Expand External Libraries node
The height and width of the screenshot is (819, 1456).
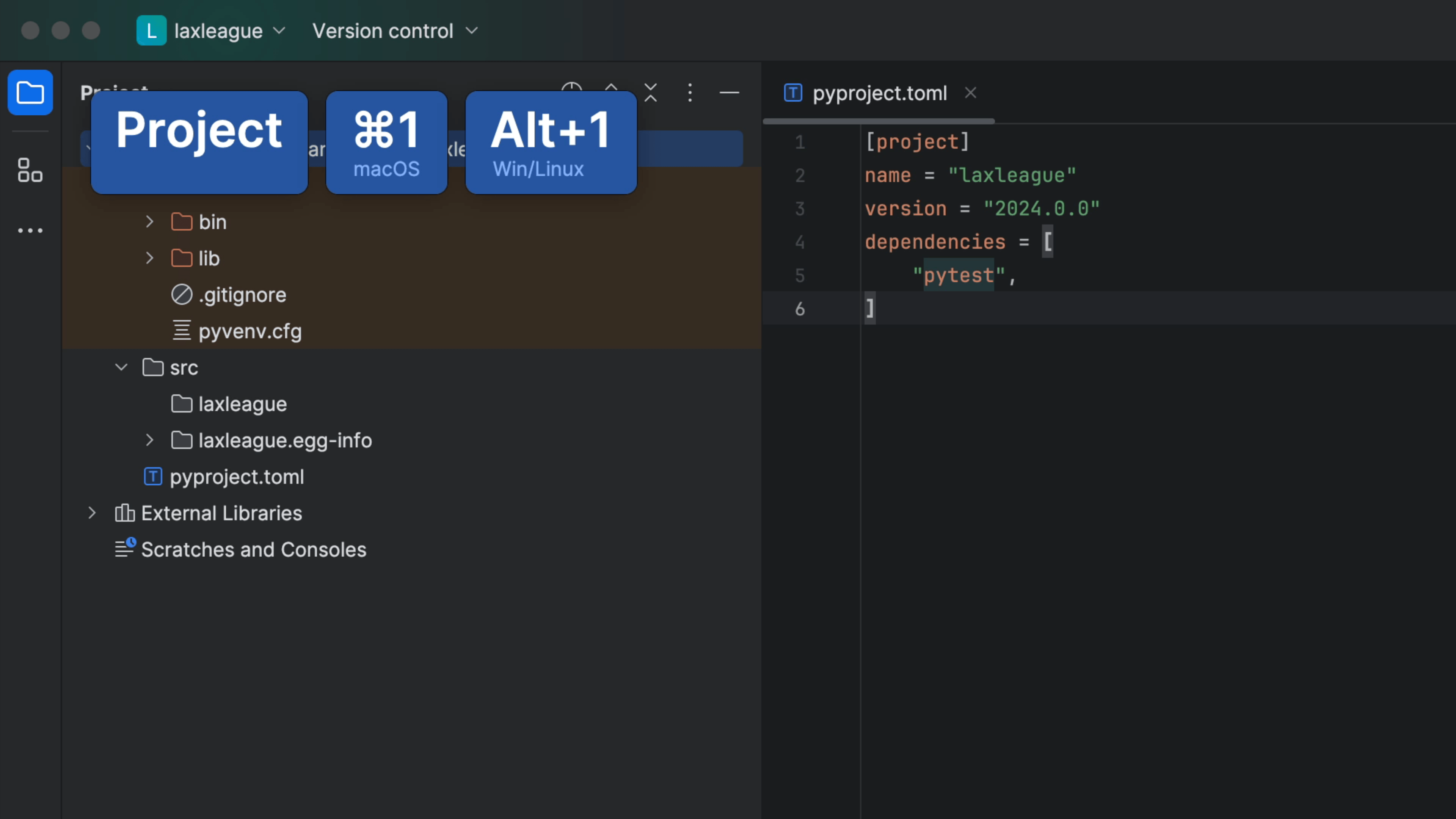point(91,513)
